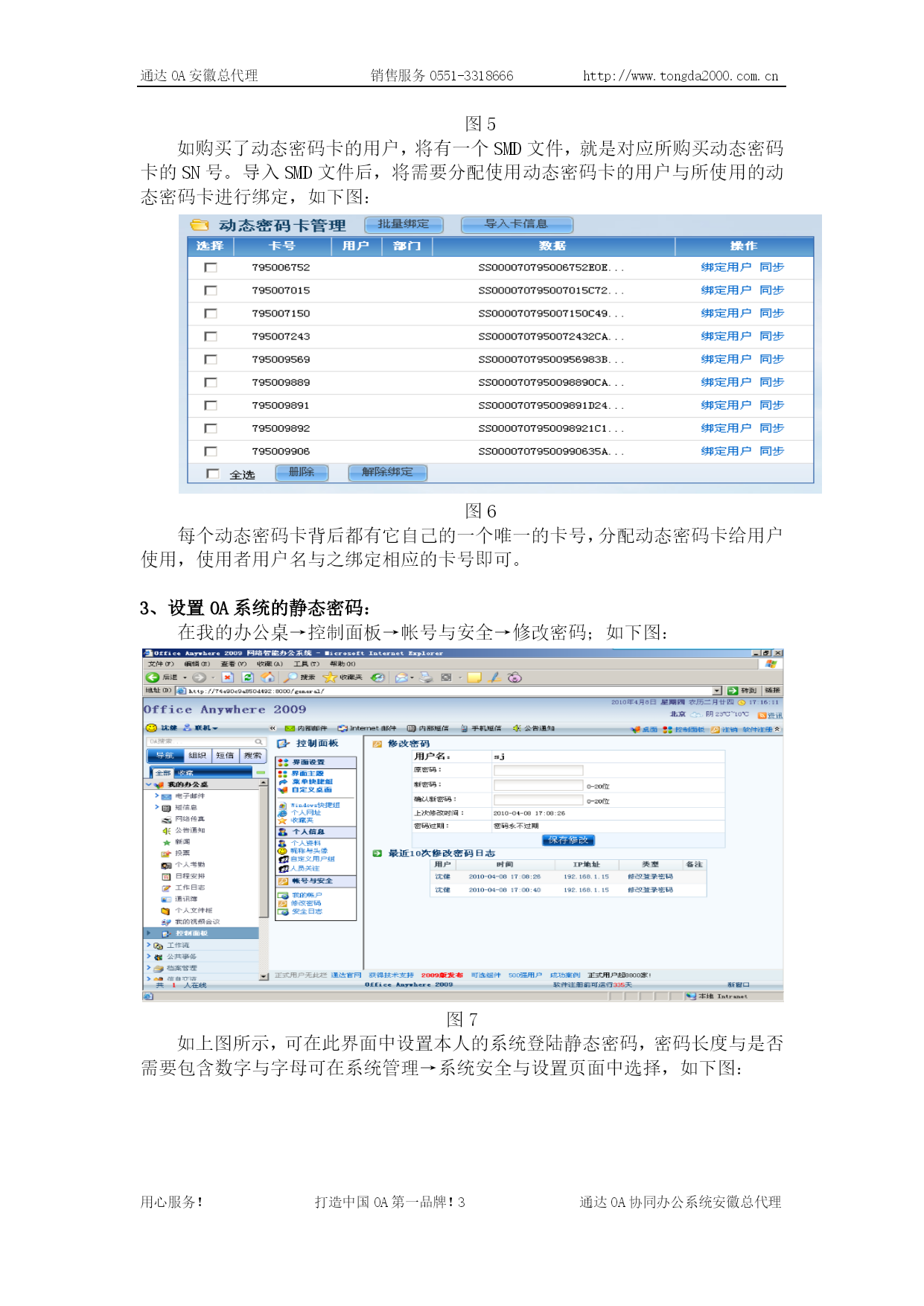Open the 联机 online status dropdown
This screenshot has width=924, height=1306.
pos(201,728)
